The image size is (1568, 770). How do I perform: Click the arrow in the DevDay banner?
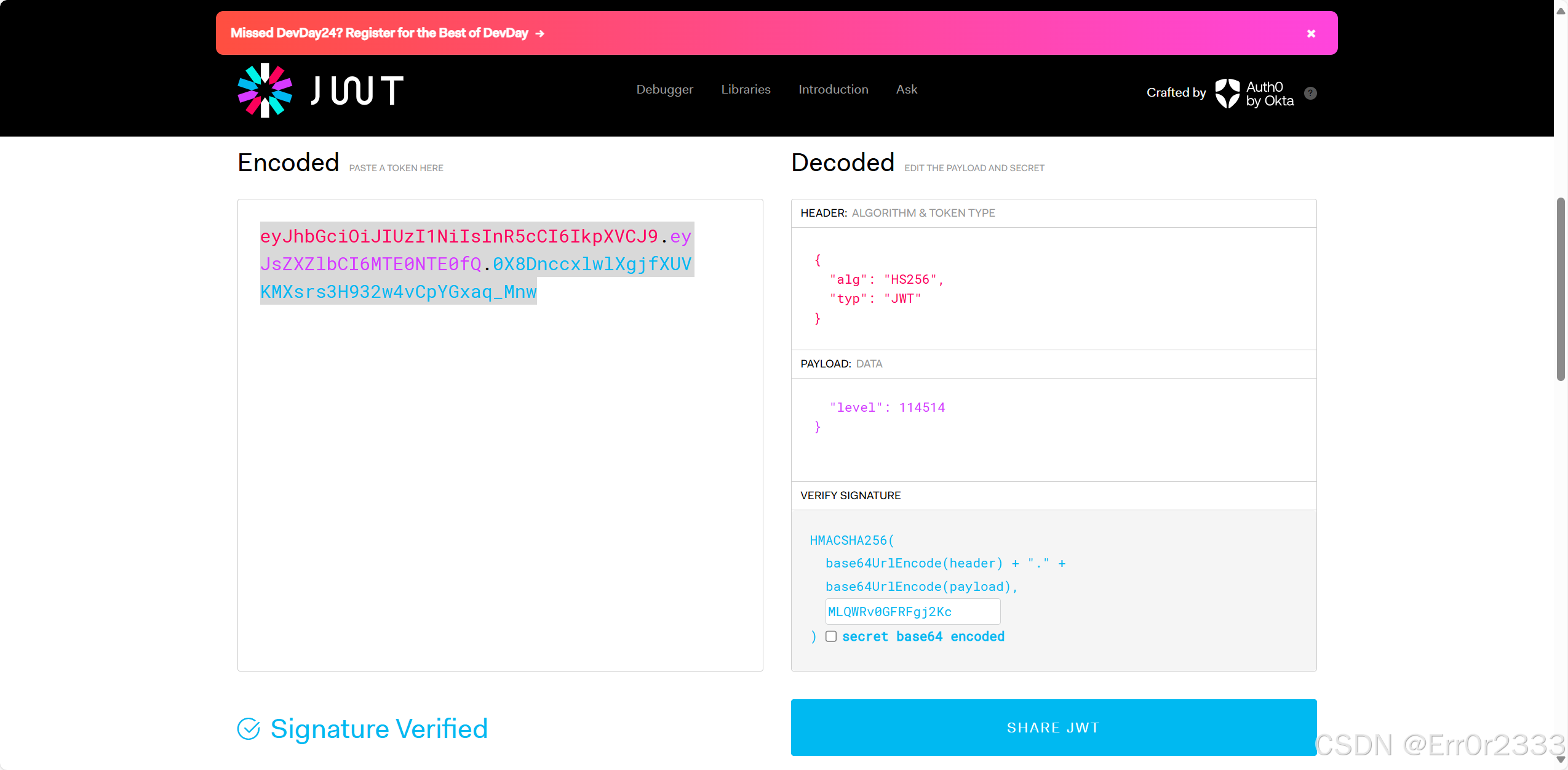pyautogui.click(x=538, y=33)
